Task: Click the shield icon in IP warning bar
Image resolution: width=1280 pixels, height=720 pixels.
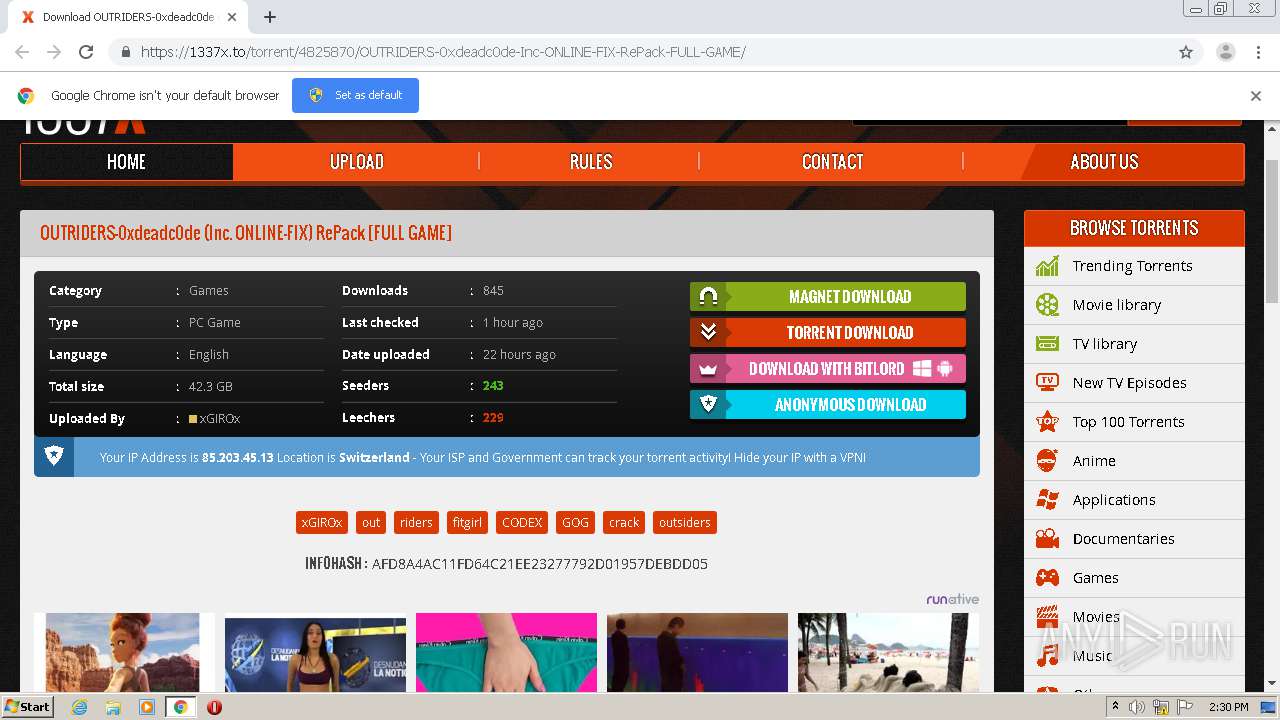Action: 54,456
